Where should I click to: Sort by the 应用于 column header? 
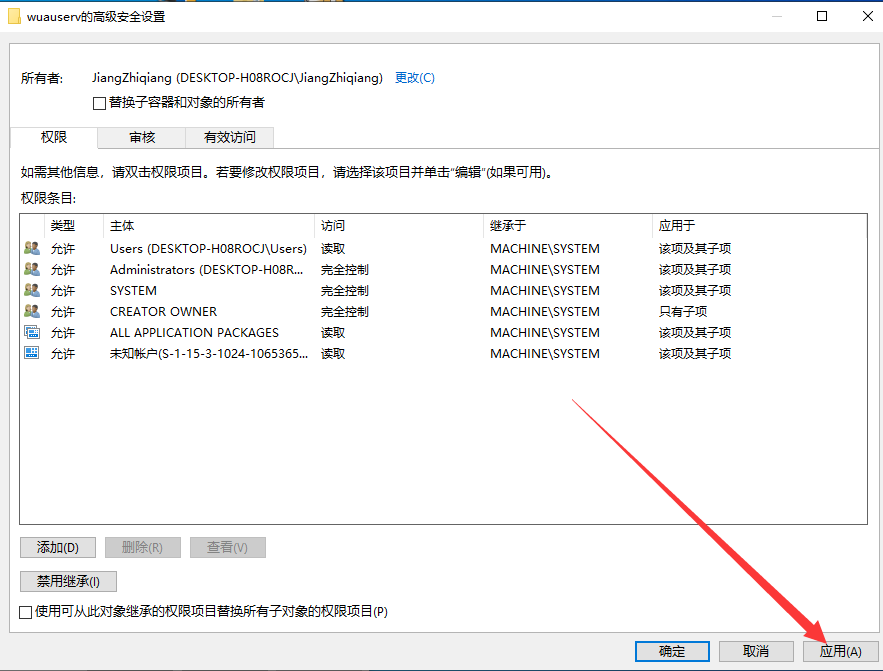click(759, 226)
